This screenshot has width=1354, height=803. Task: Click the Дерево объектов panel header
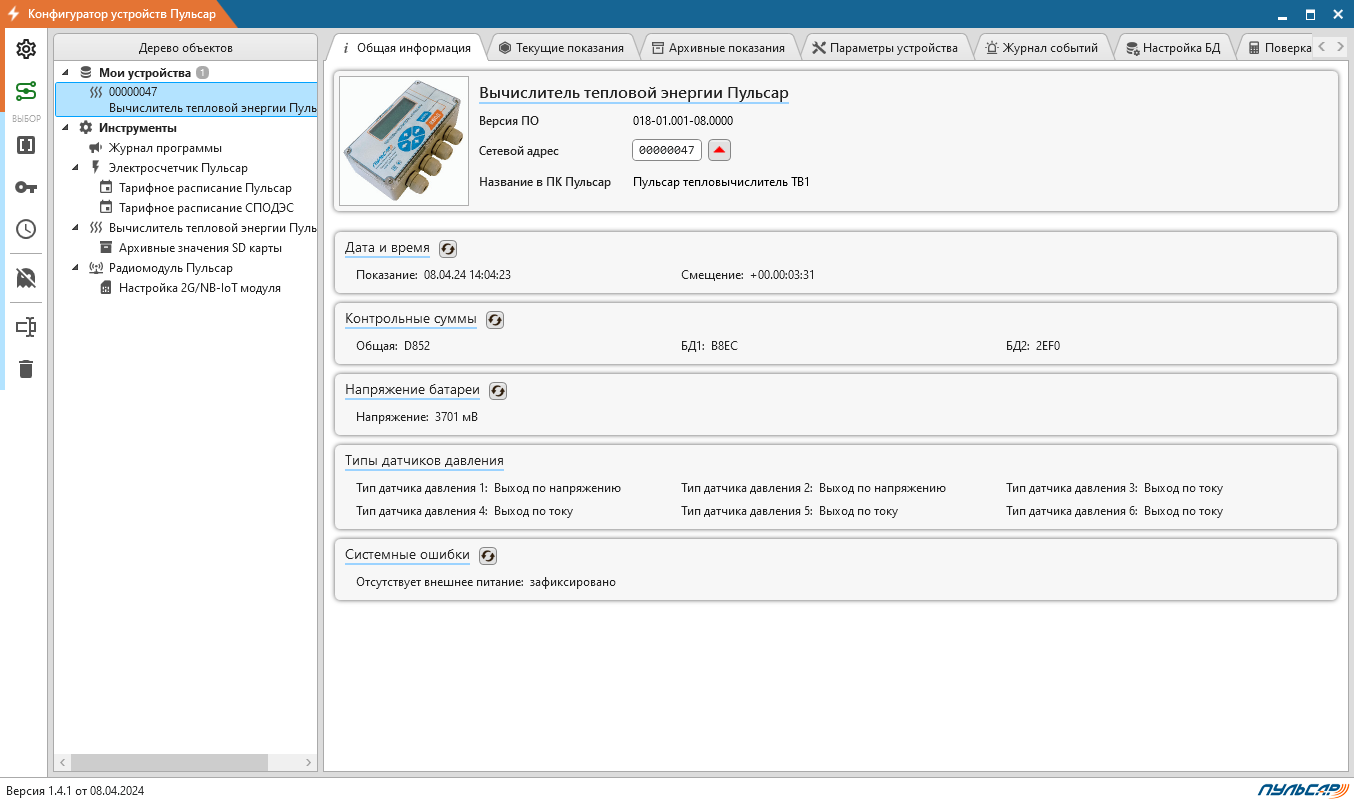tap(186, 48)
